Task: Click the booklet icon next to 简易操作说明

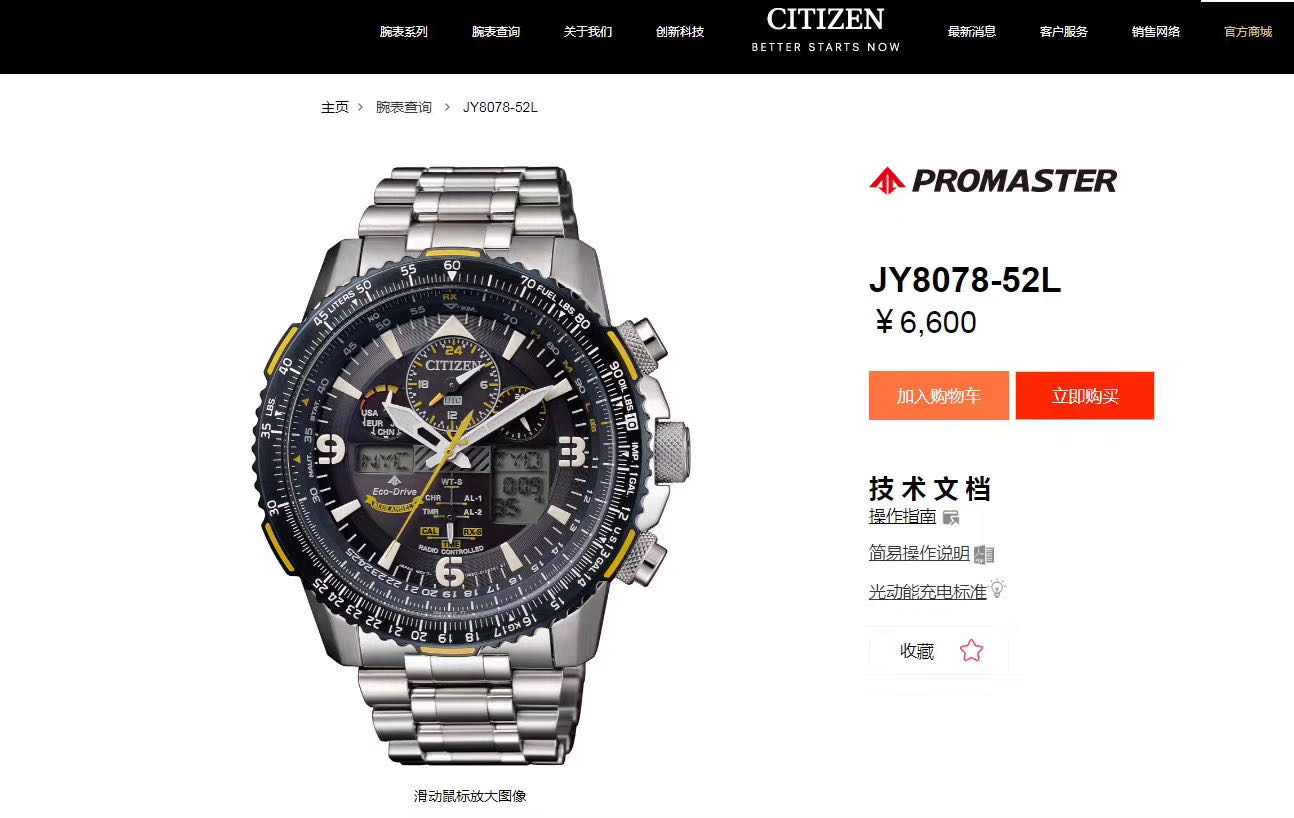Action: tap(984, 554)
